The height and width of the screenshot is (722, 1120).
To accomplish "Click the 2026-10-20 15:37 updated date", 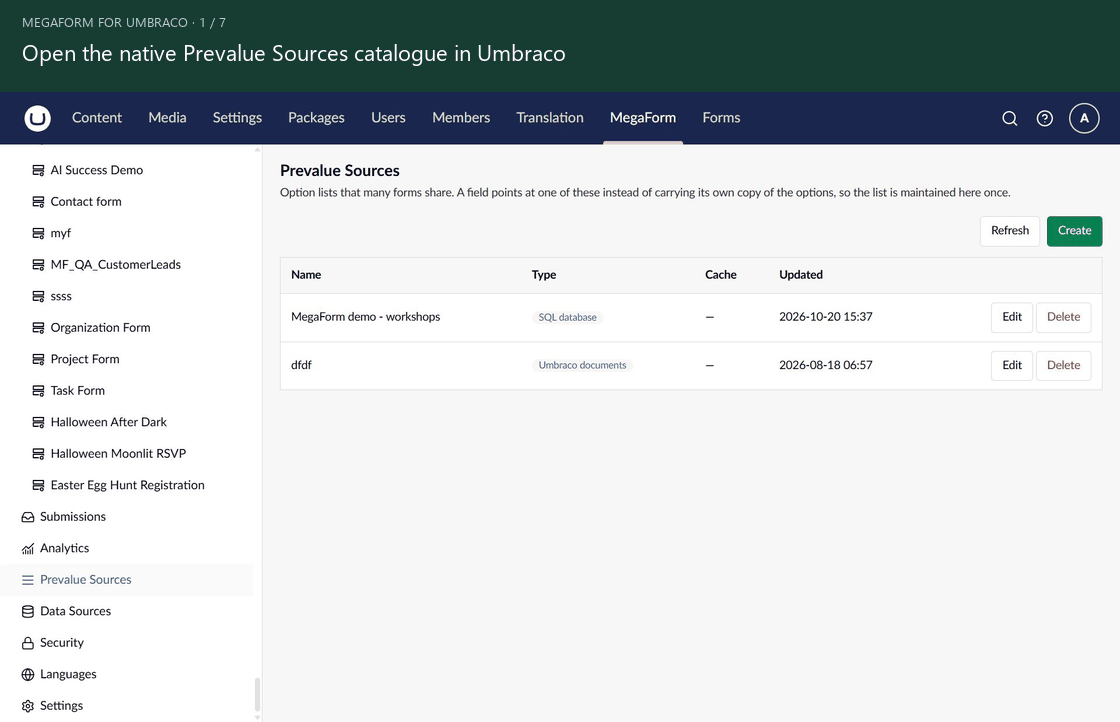I will click(826, 316).
